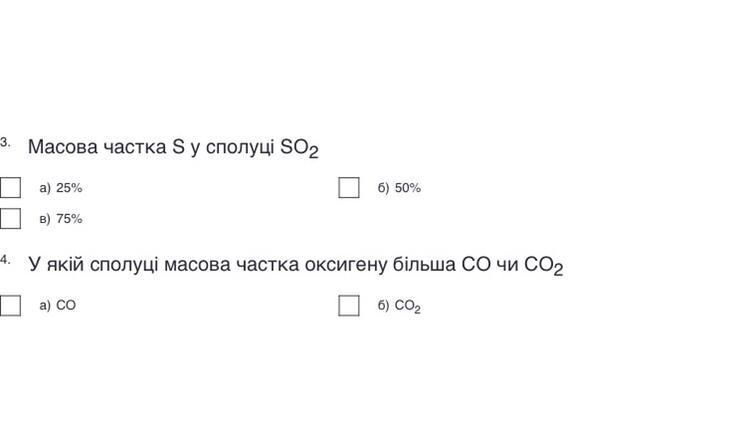Click the letter S in question 3

(178, 148)
